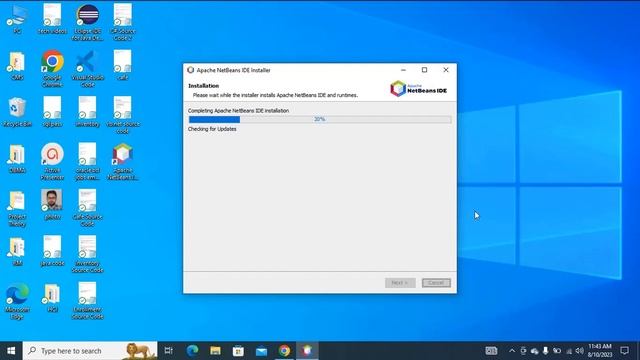
Task: Minimize the Apache NetBeans IDE Installer window
Action: pyautogui.click(x=403, y=70)
